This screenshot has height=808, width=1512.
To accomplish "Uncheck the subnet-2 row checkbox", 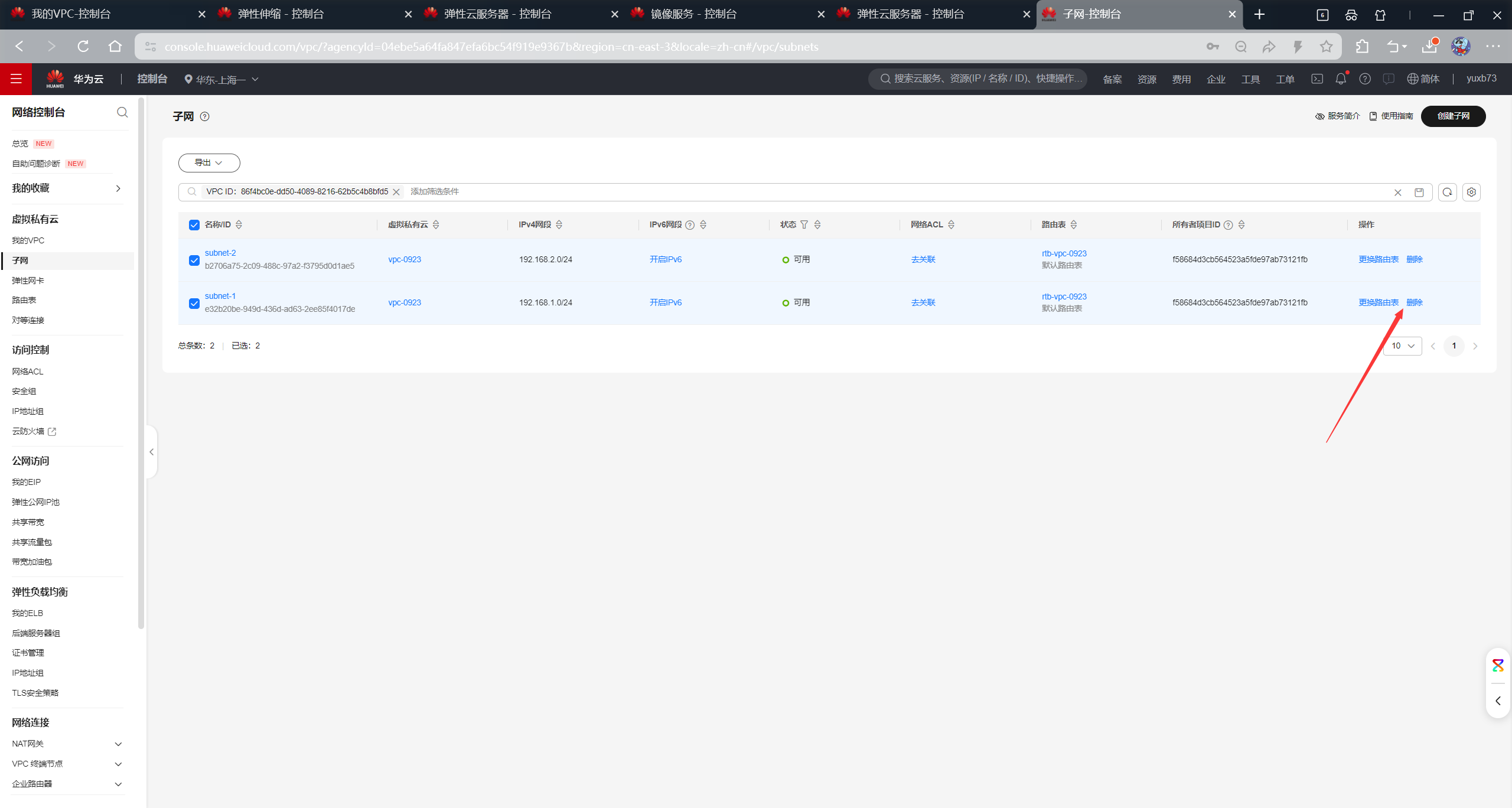I will click(x=194, y=260).
